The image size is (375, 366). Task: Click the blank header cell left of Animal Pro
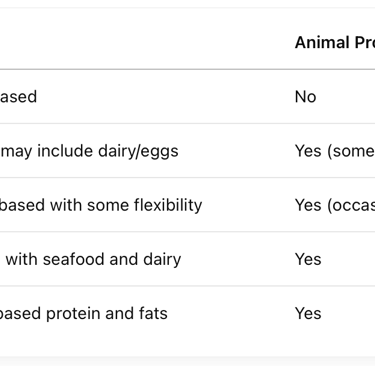[143, 39]
